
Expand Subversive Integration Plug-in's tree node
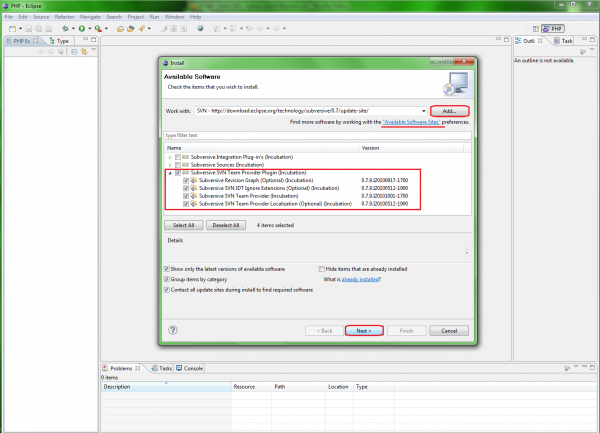[x=170, y=157]
